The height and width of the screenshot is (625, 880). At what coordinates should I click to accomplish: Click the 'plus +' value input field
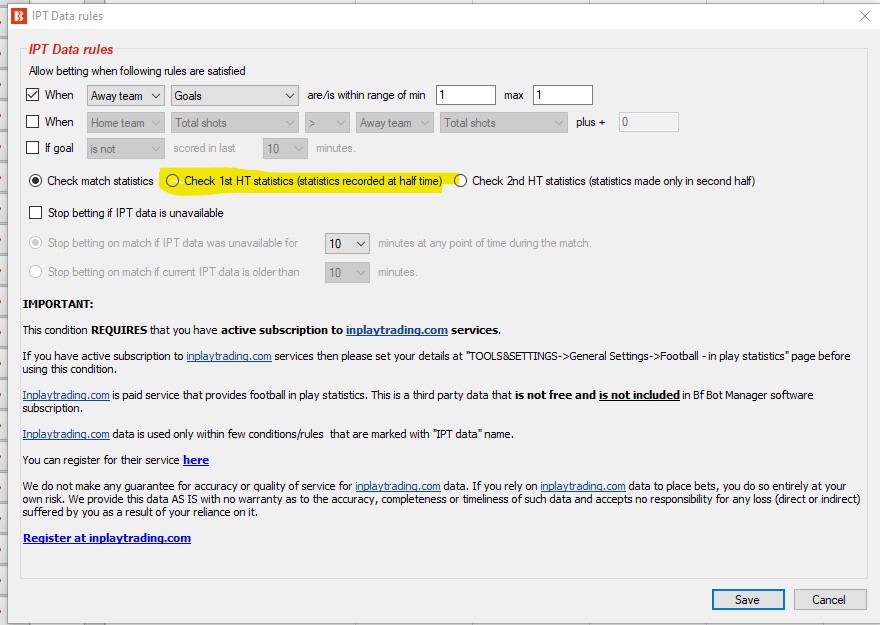pyautogui.click(x=649, y=122)
